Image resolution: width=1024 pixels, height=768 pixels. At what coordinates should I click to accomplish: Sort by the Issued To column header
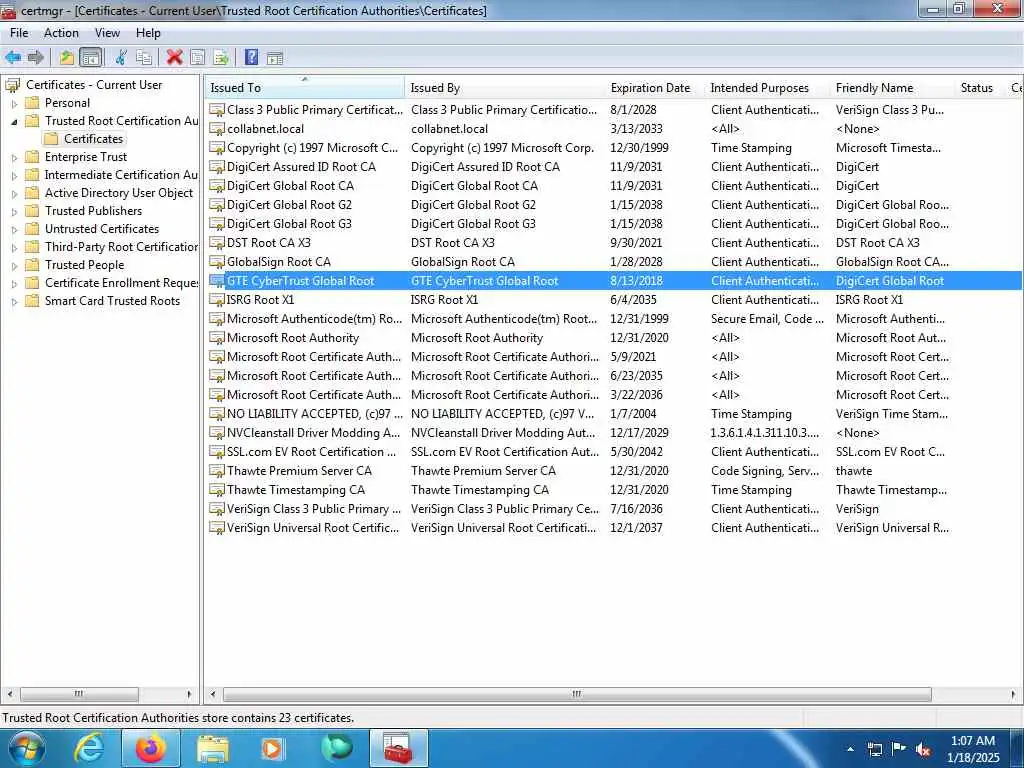coord(305,88)
